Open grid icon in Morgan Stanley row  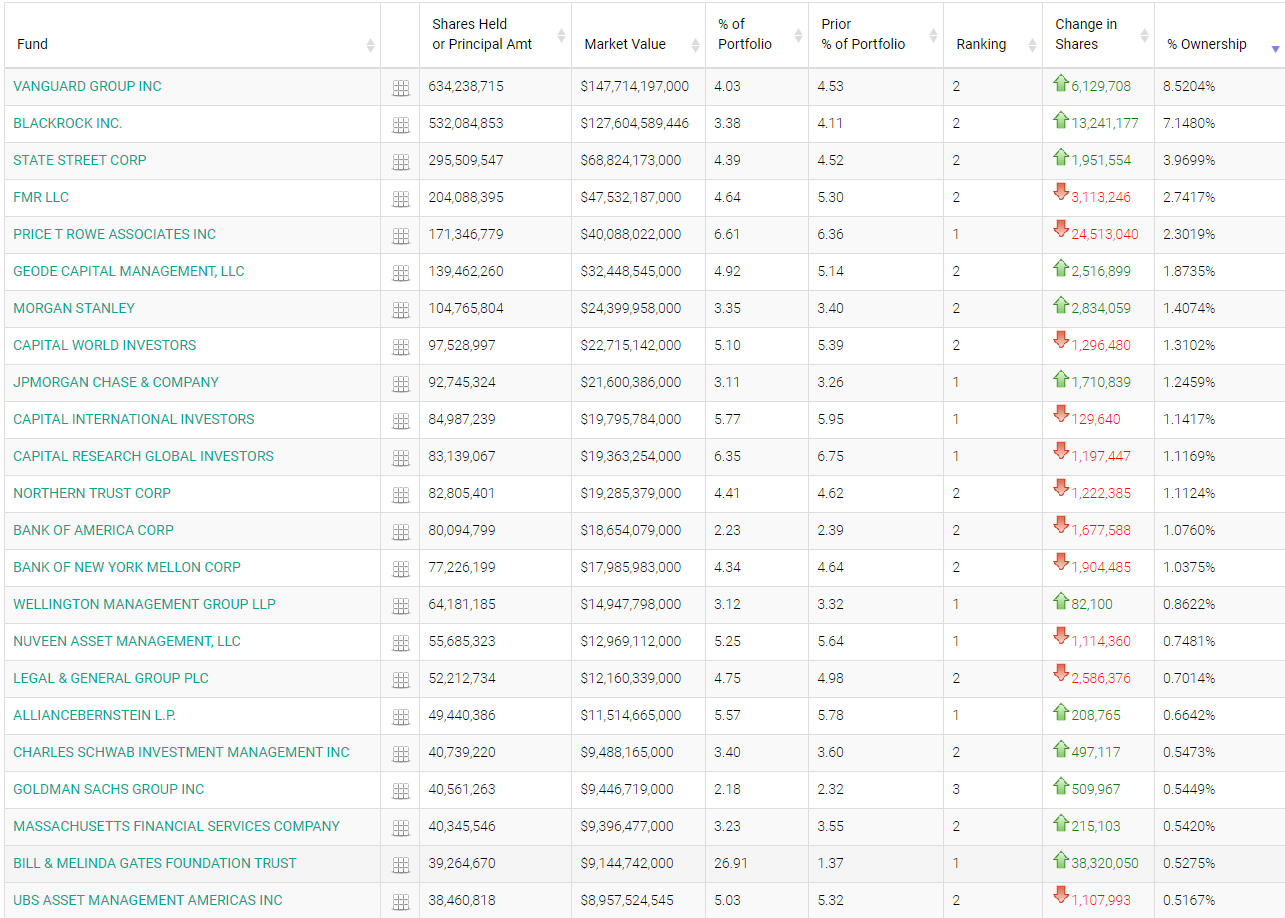401,310
